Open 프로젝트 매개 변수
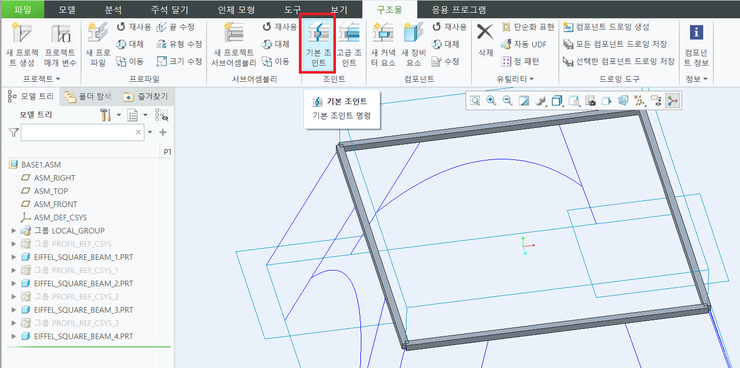 pos(60,44)
